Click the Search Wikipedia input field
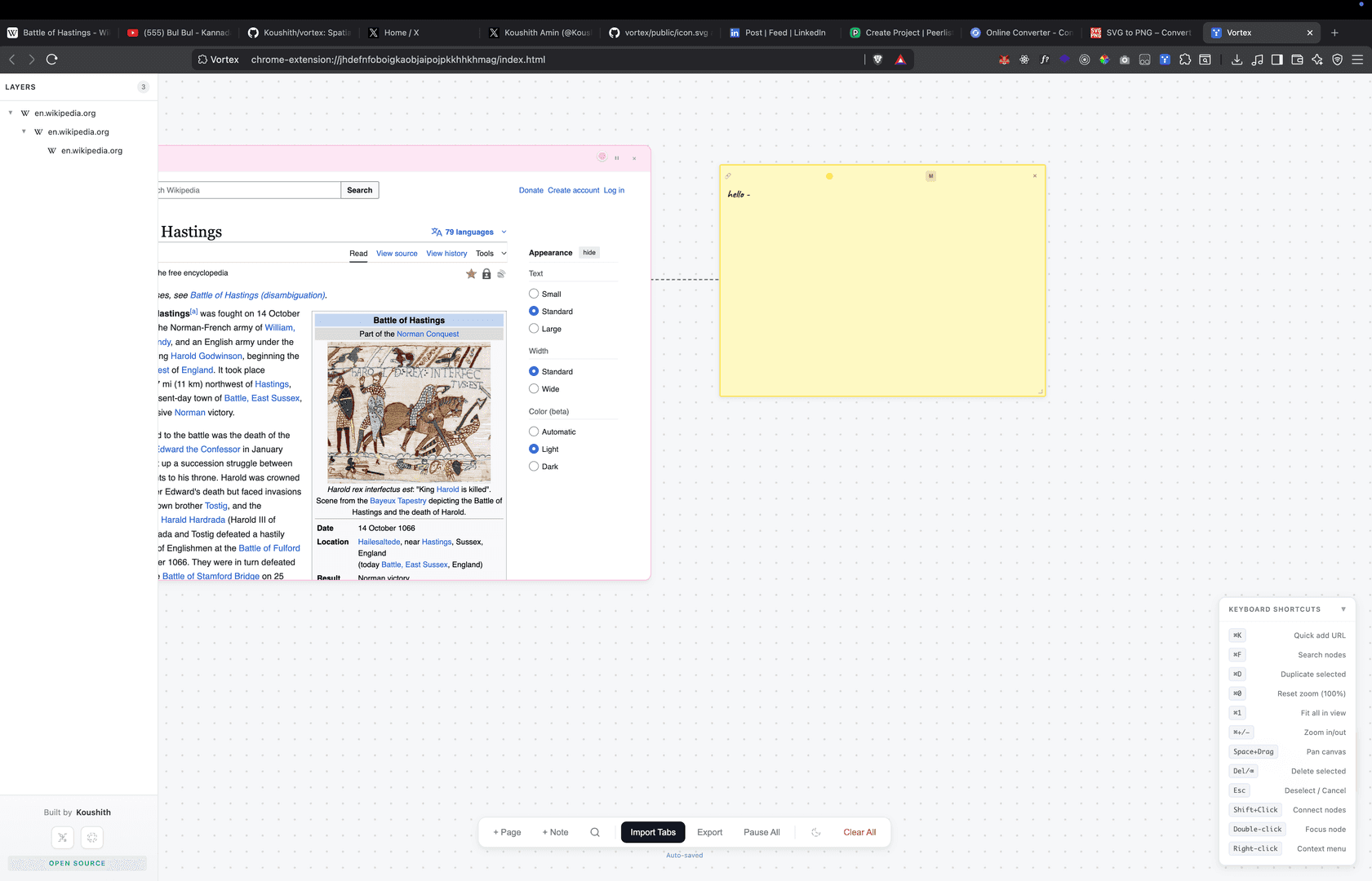 [245, 189]
